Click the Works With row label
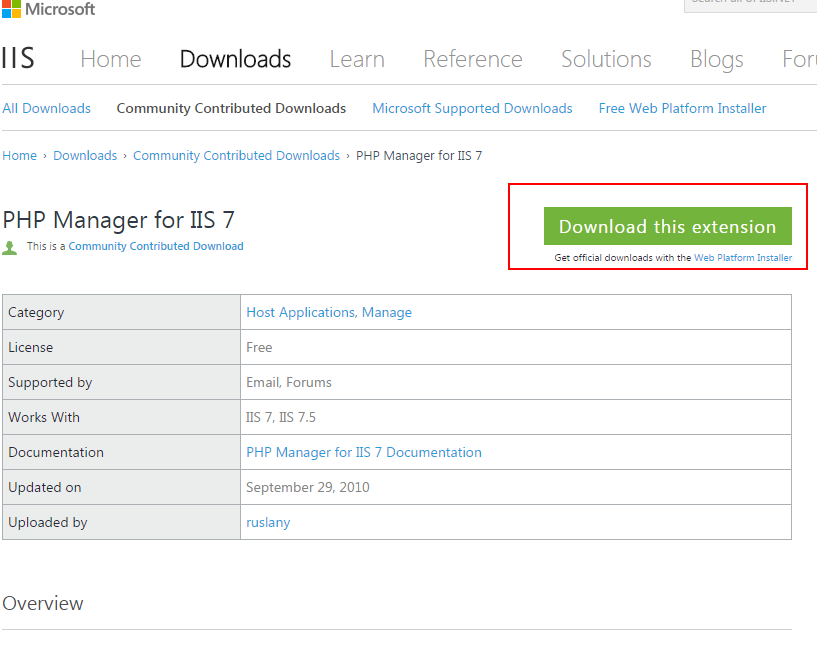This screenshot has width=817, height=654. [x=44, y=417]
